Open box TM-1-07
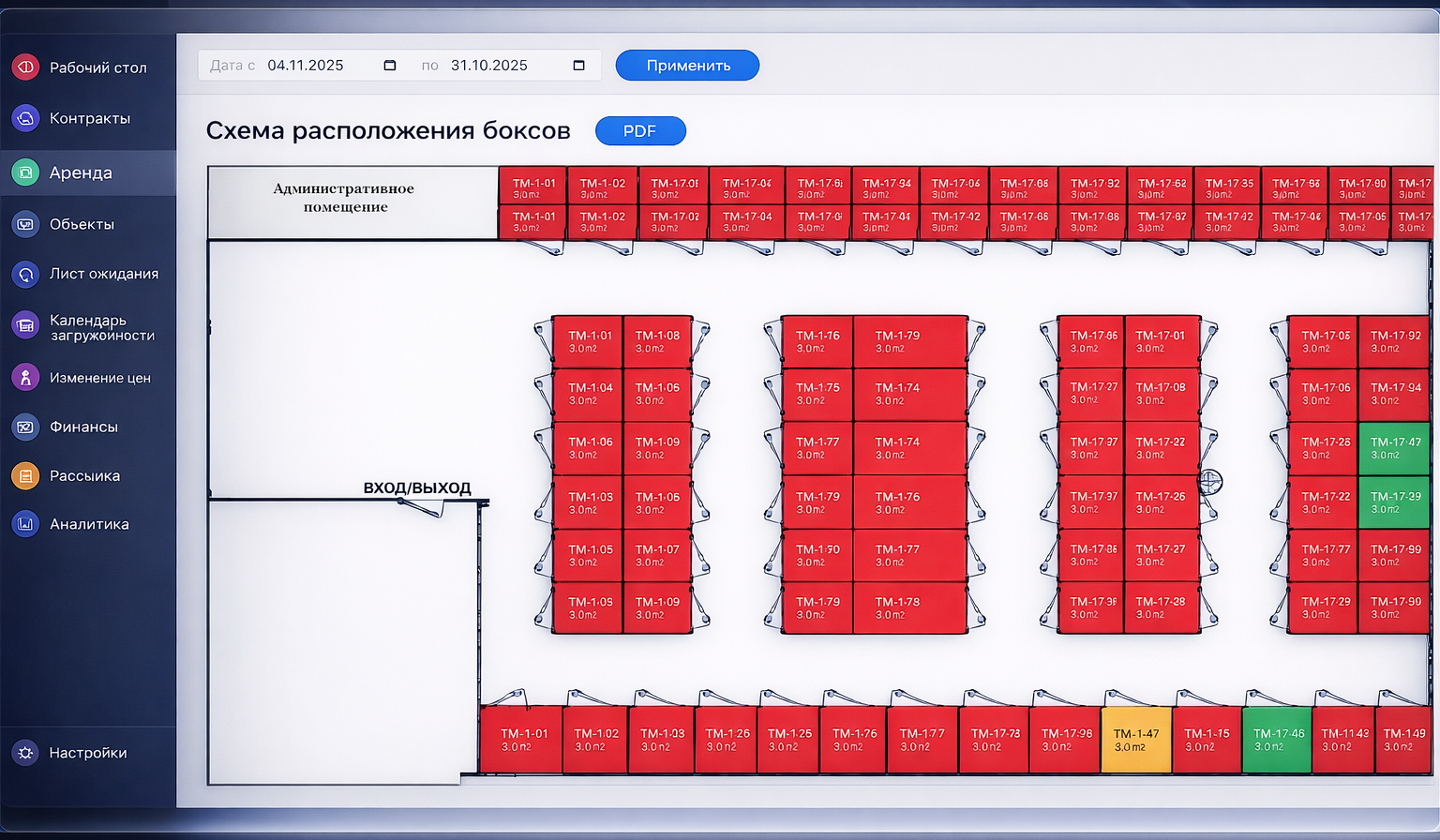 [657, 555]
